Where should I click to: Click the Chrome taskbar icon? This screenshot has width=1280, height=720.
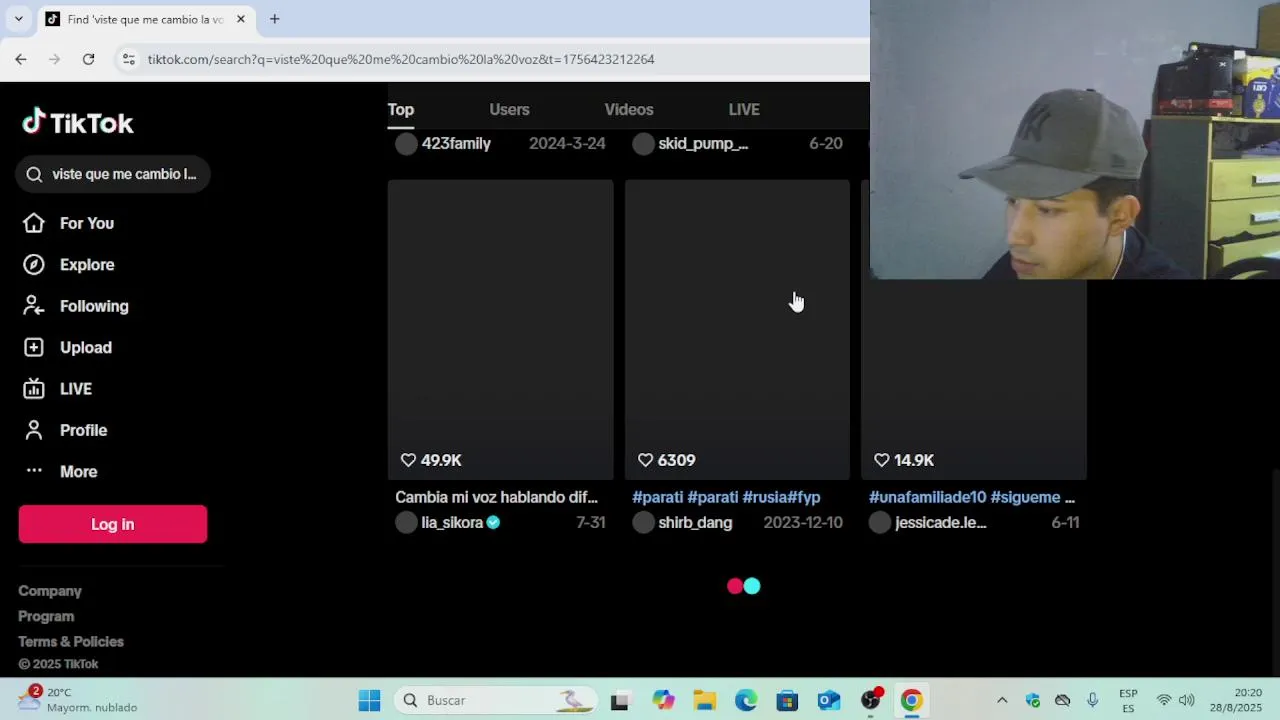click(x=911, y=700)
